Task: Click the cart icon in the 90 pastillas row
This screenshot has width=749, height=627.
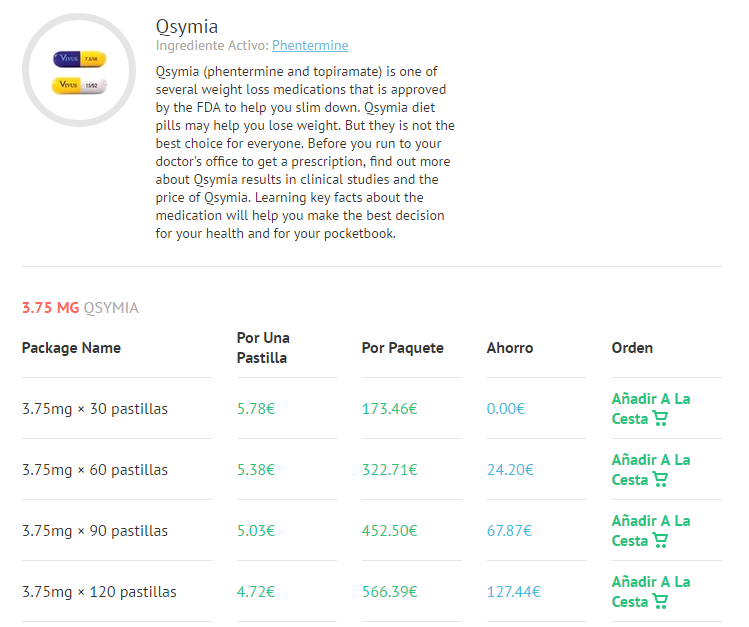Action: (660, 541)
